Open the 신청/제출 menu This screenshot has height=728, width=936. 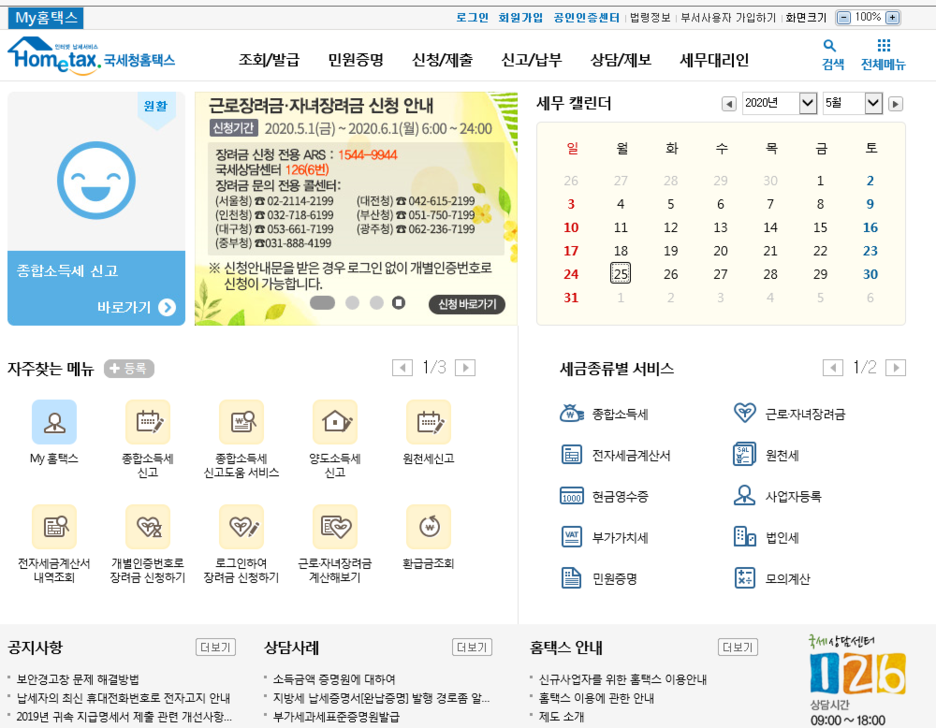[x=442, y=60]
